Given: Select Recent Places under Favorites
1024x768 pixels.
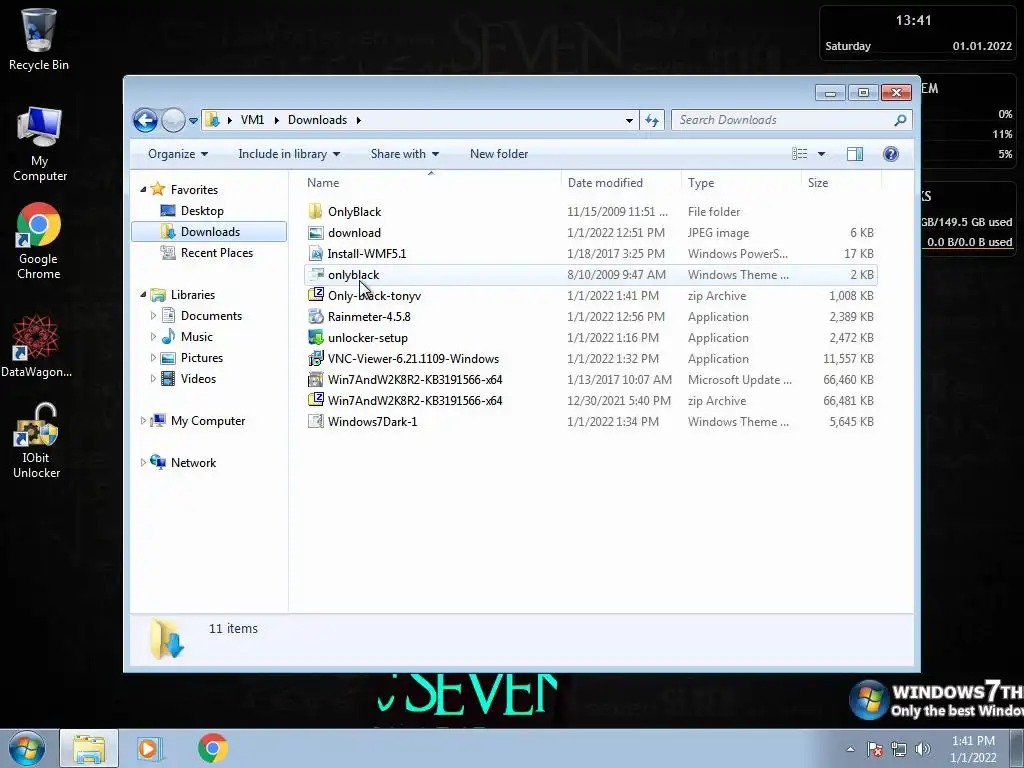Looking at the screenshot, I should click(x=216, y=253).
